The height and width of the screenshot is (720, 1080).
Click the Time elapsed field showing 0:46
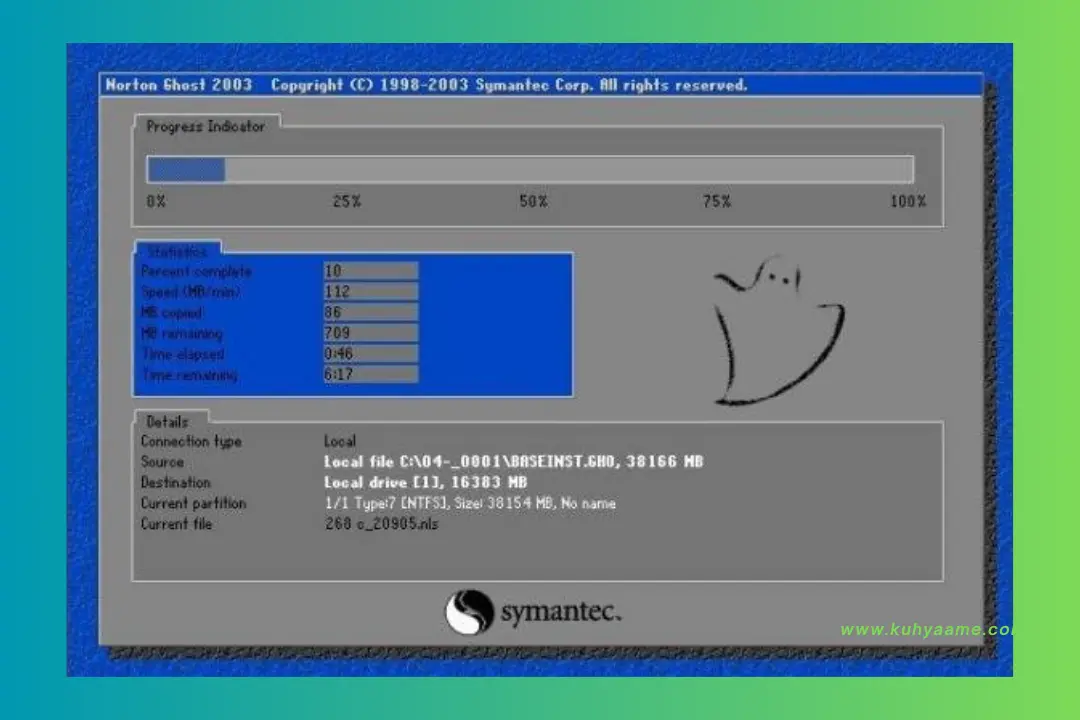coord(371,354)
